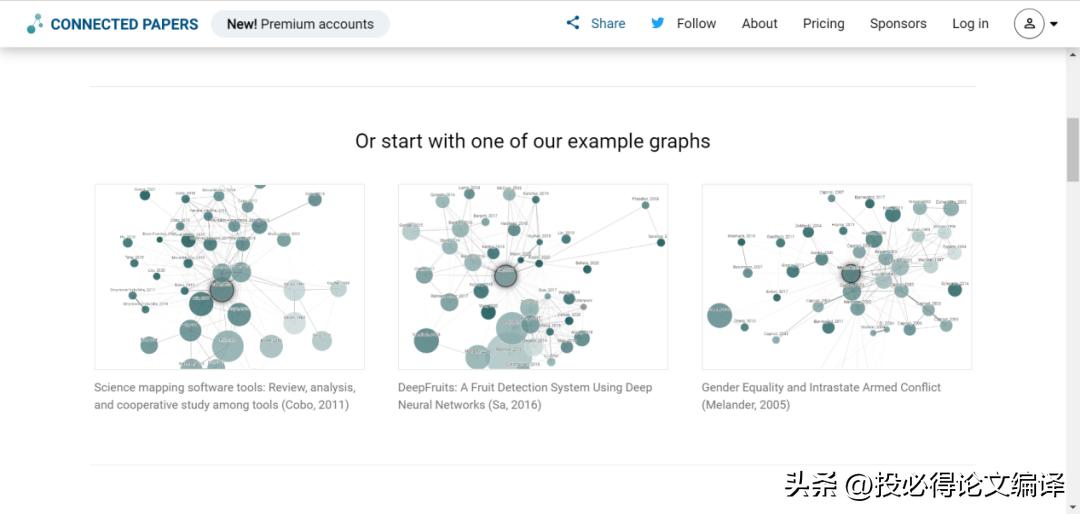Click the New! Premium accounts button
Screen dimensions: 1080x514
pos(300,24)
